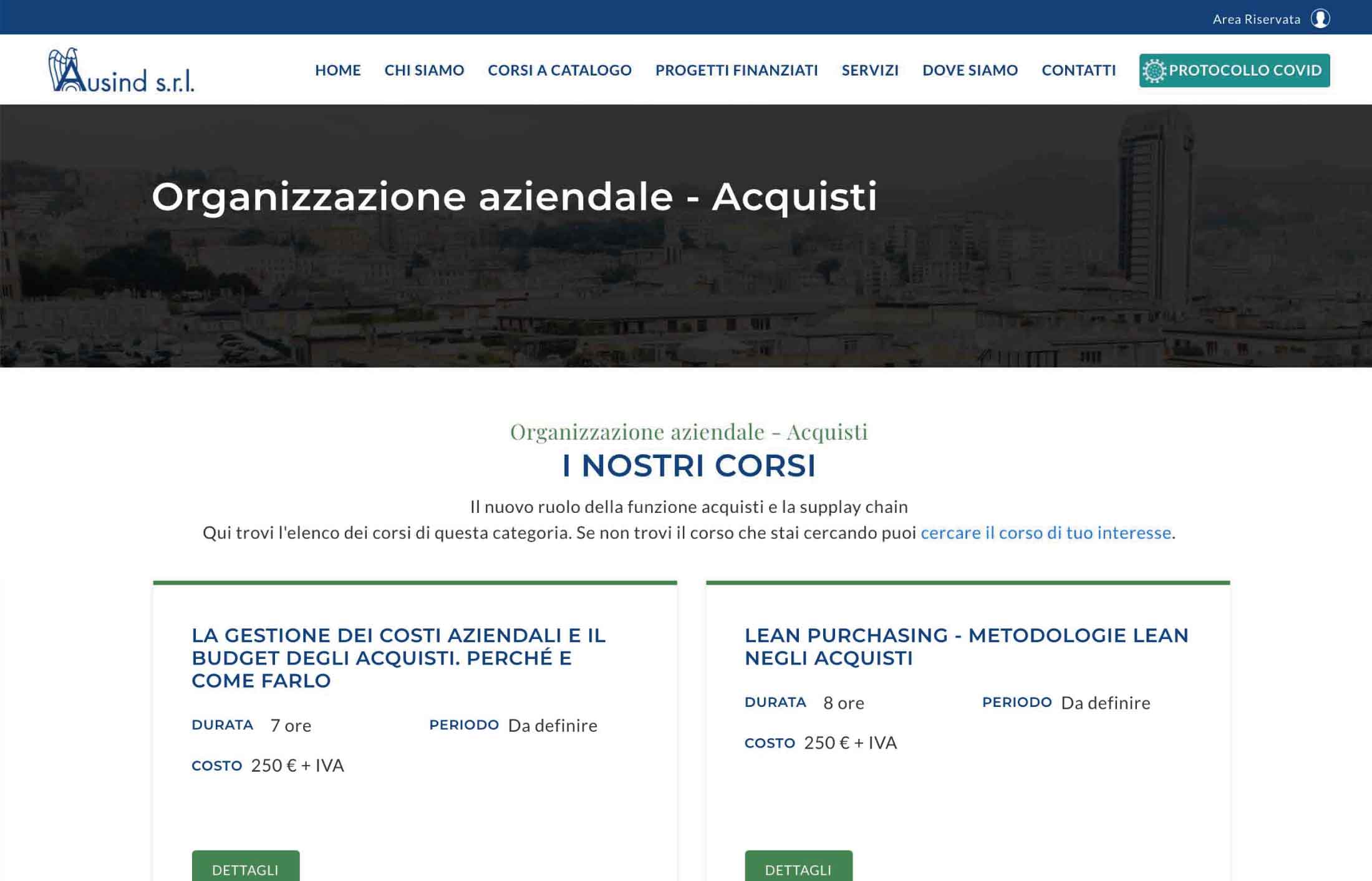The width and height of the screenshot is (1372, 881).
Task: Click the Ausind s.r.l. logo
Action: pyautogui.click(x=122, y=70)
